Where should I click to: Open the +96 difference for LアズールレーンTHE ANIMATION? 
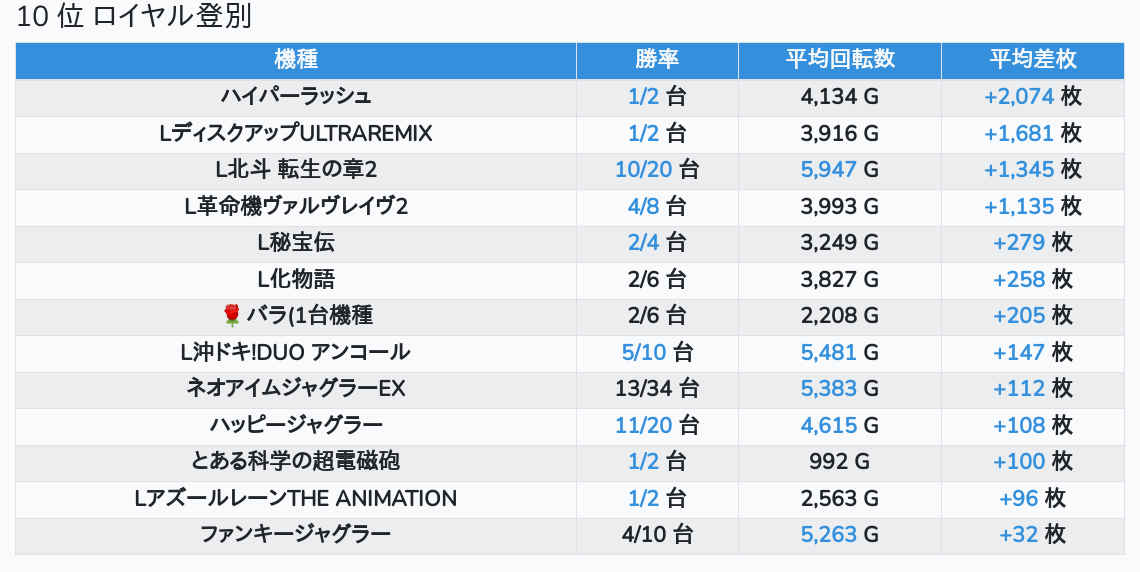[x=1019, y=498]
